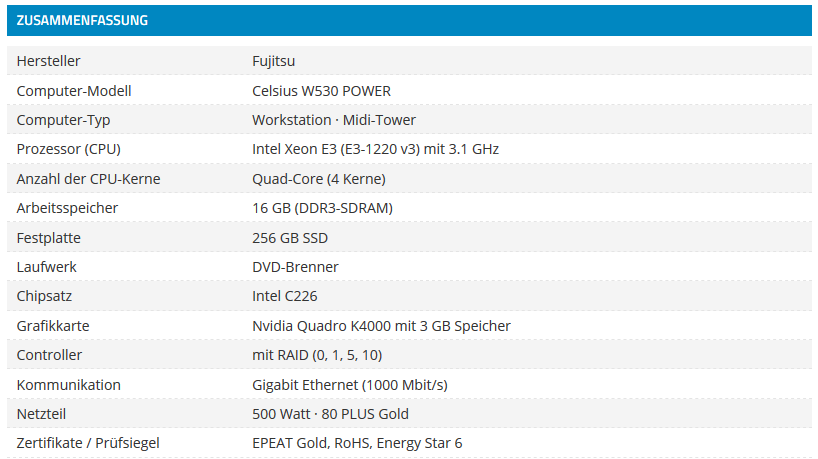Select the Intel C226 chipset value

285,296
